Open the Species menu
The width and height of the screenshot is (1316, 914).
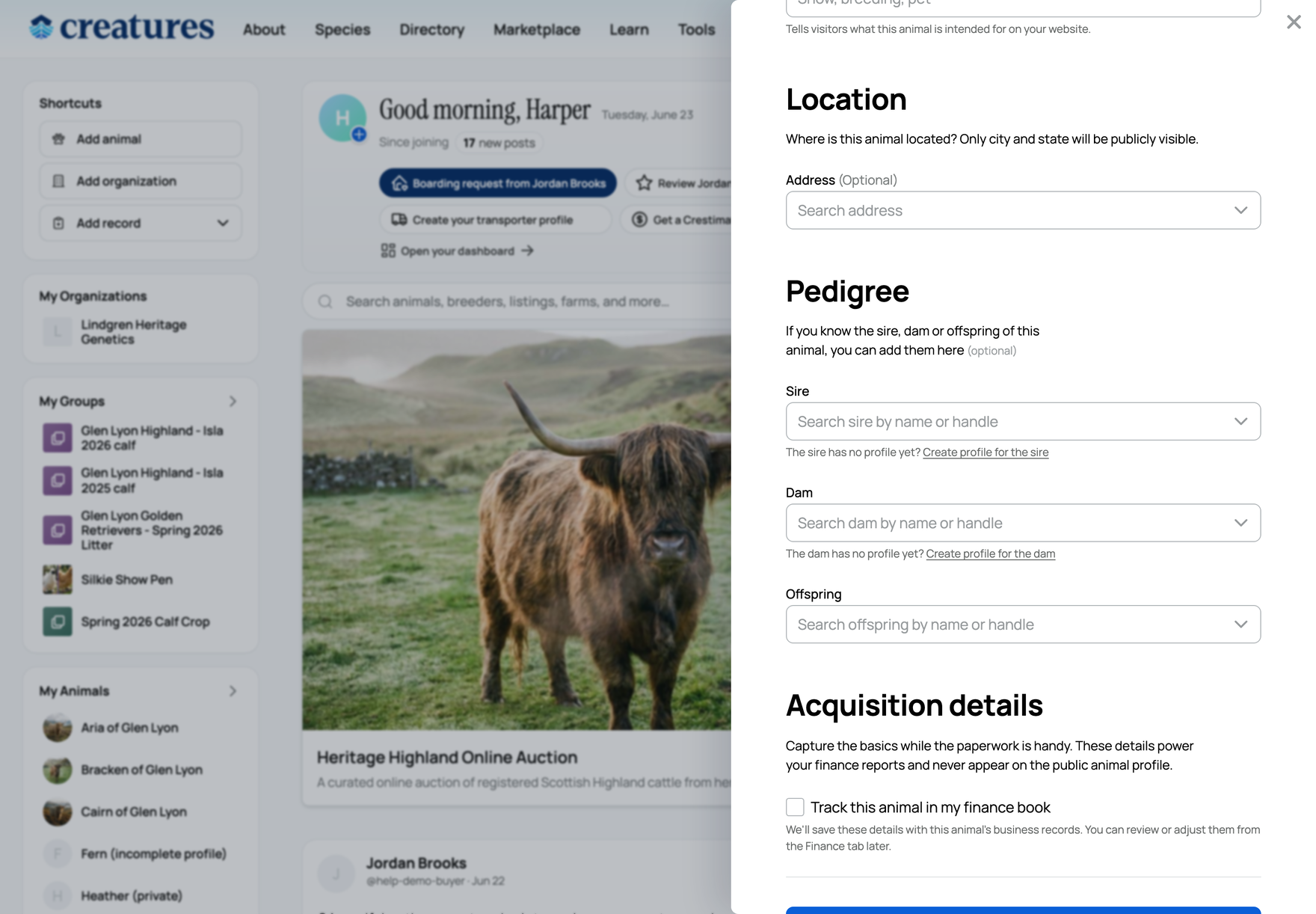342,30
